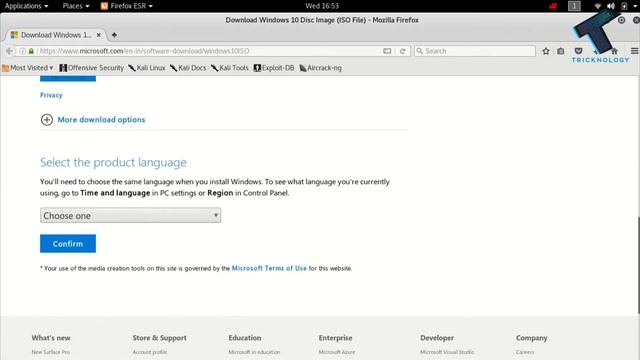The image size is (640, 360).
Task: Click the Wed 16:53 clock
Action: coord(322,6)
